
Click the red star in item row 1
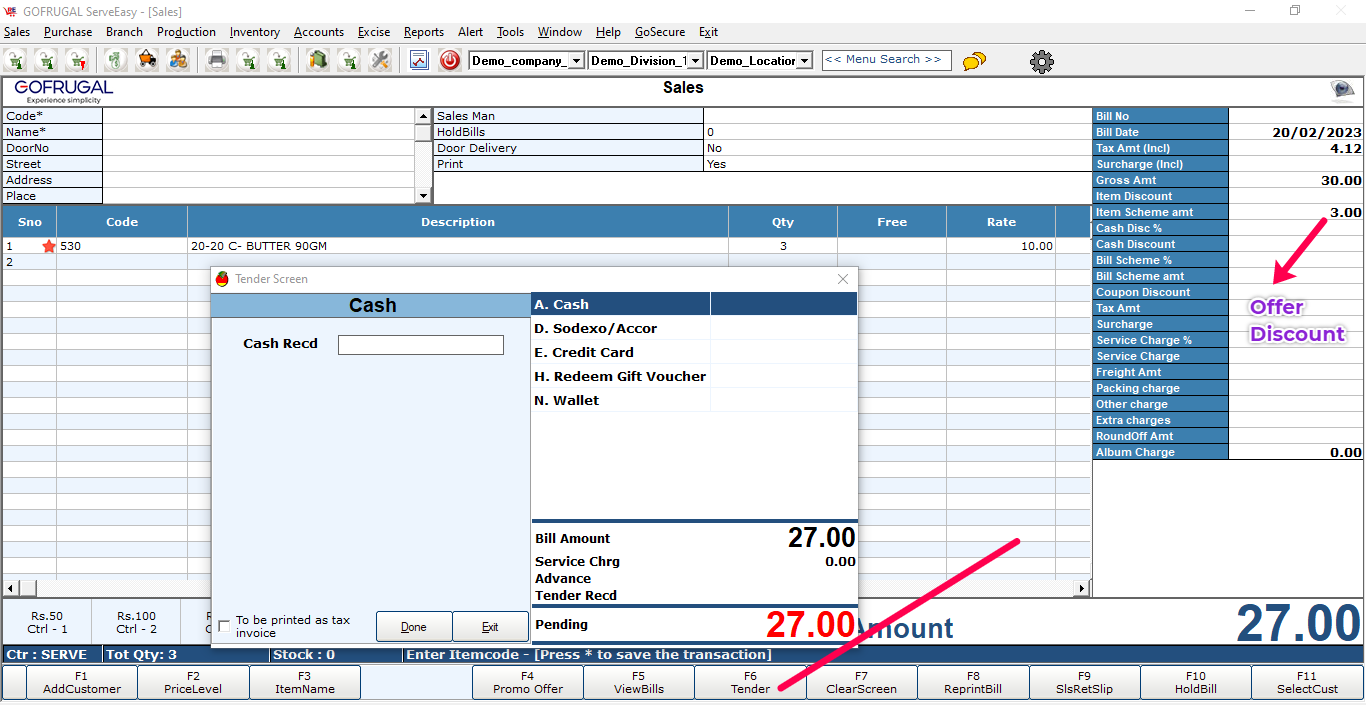(48, 246)
